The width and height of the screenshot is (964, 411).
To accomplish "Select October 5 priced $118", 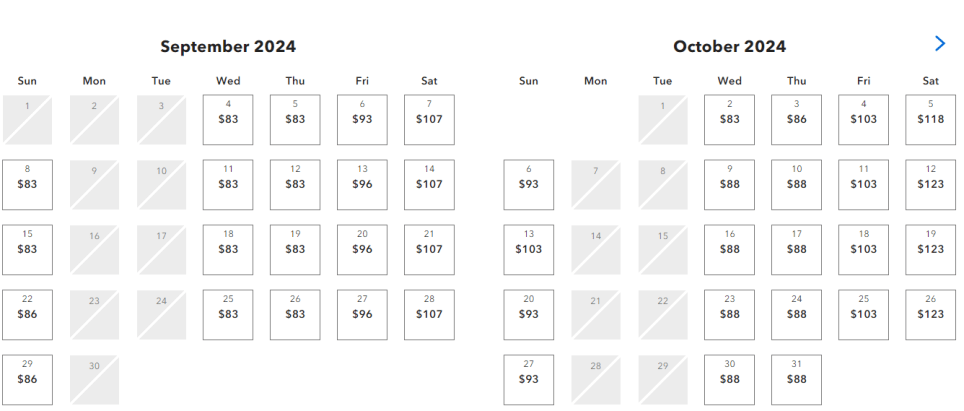I will pos(930,120).
